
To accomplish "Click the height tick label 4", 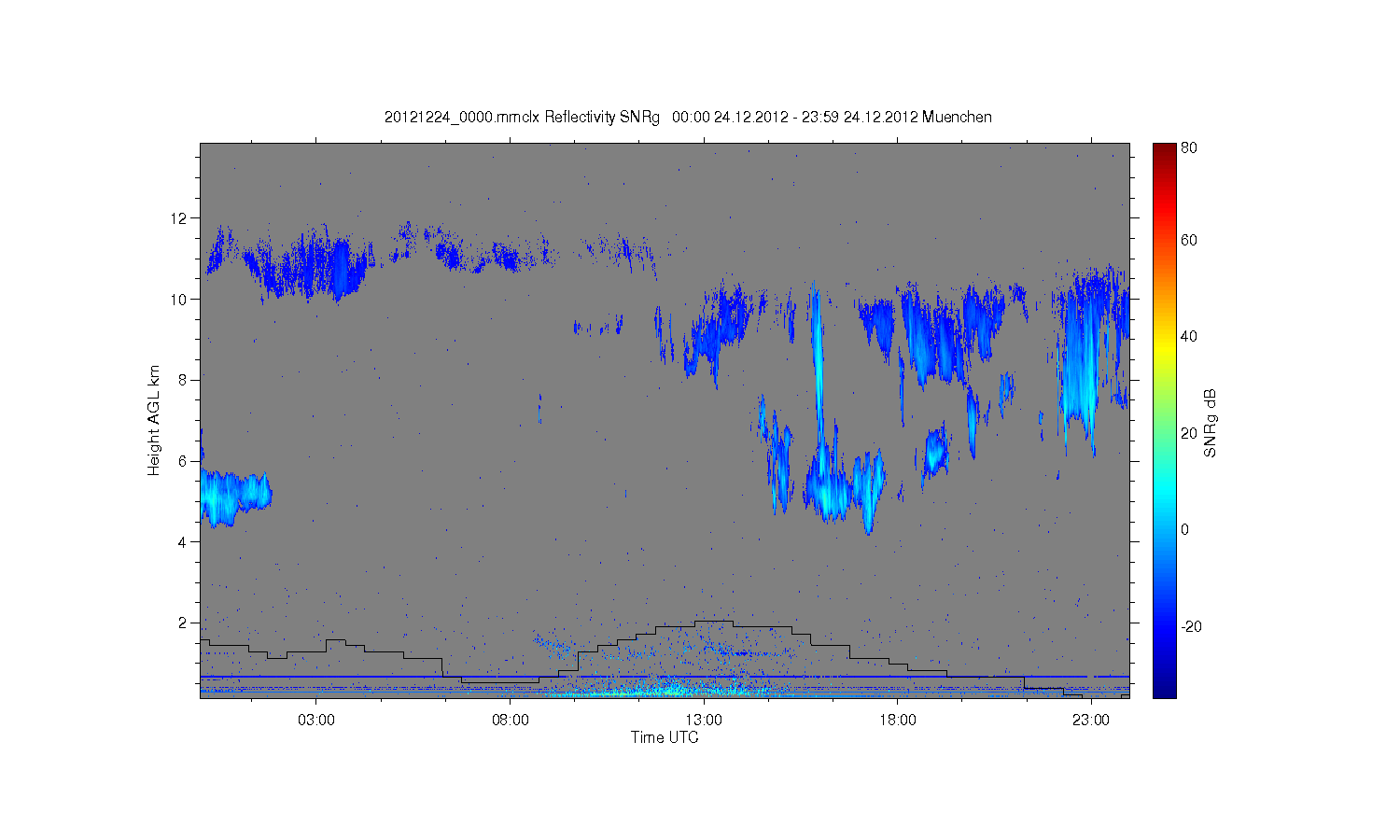I will [183, 542].
